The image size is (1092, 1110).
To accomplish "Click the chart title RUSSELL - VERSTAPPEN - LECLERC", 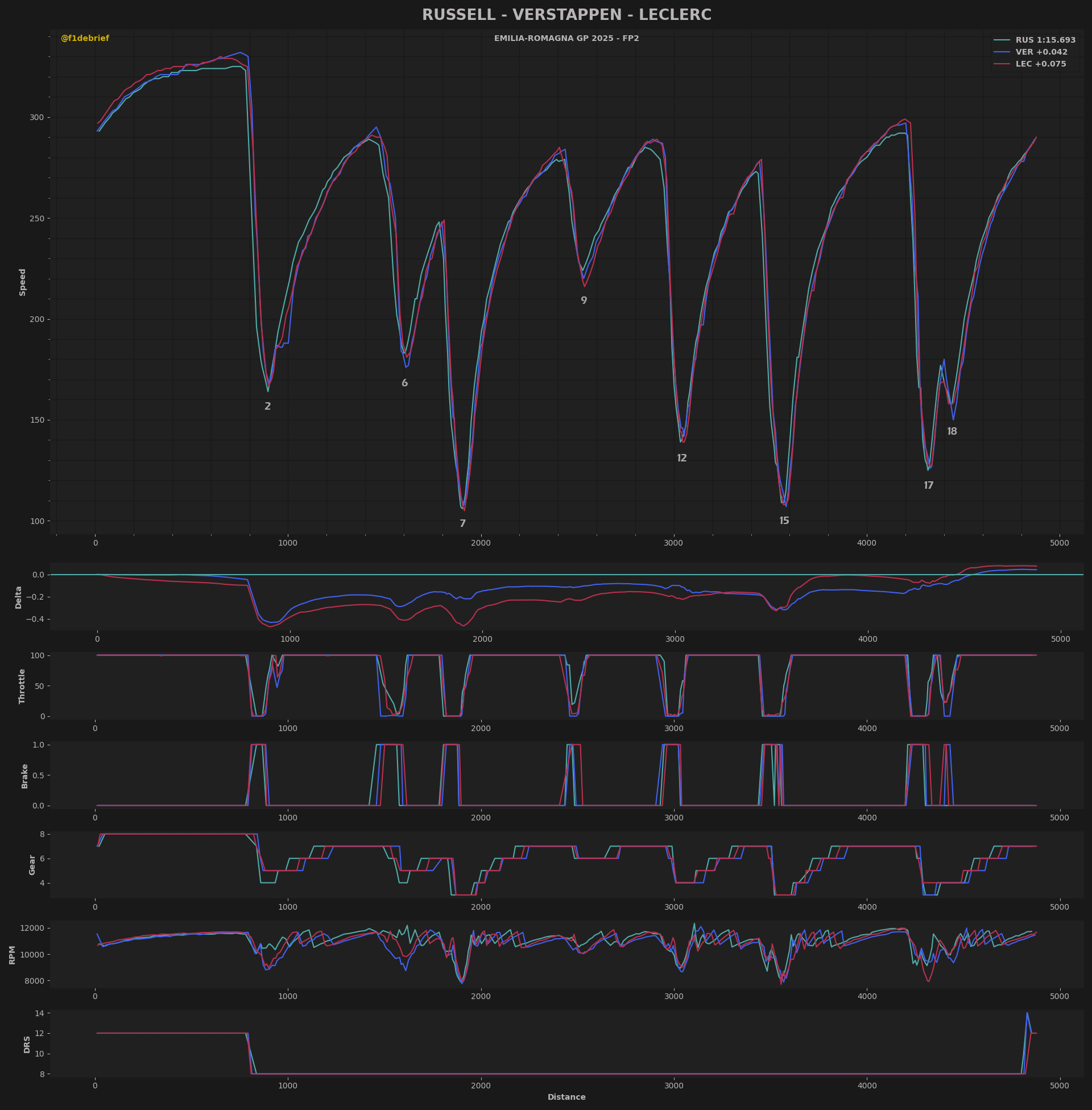I will tap(566, 15).
